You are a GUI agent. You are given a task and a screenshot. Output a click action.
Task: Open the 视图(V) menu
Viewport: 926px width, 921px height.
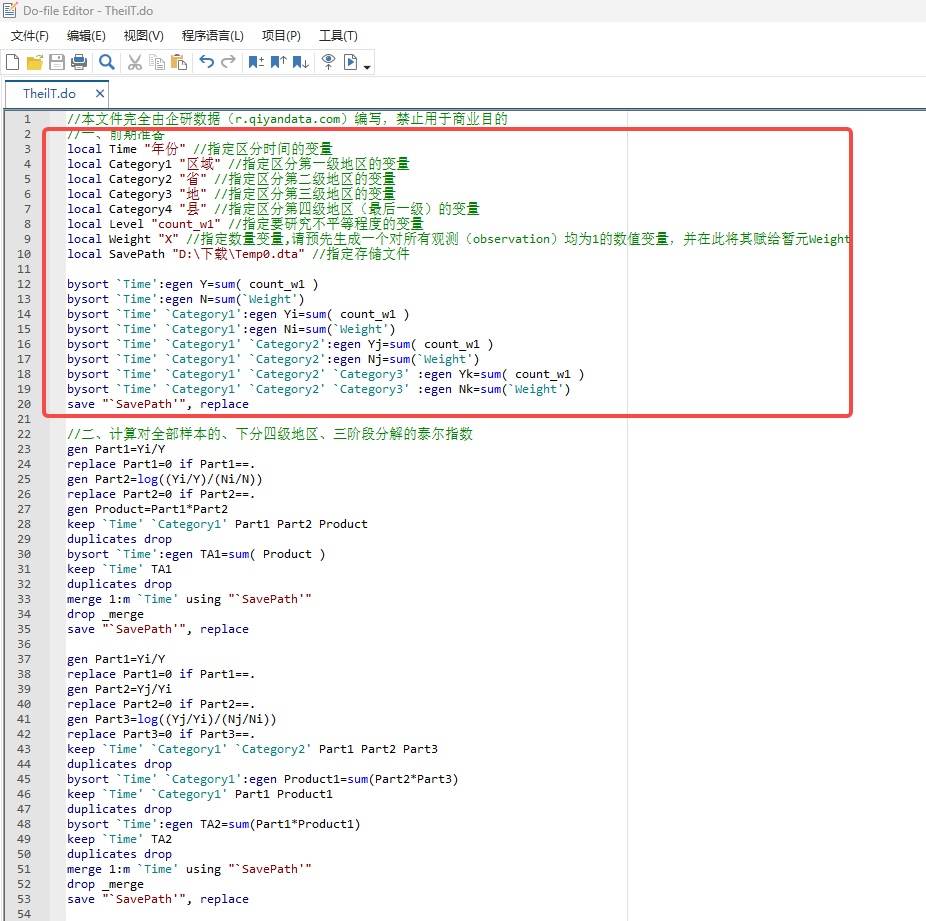point(143,36)
